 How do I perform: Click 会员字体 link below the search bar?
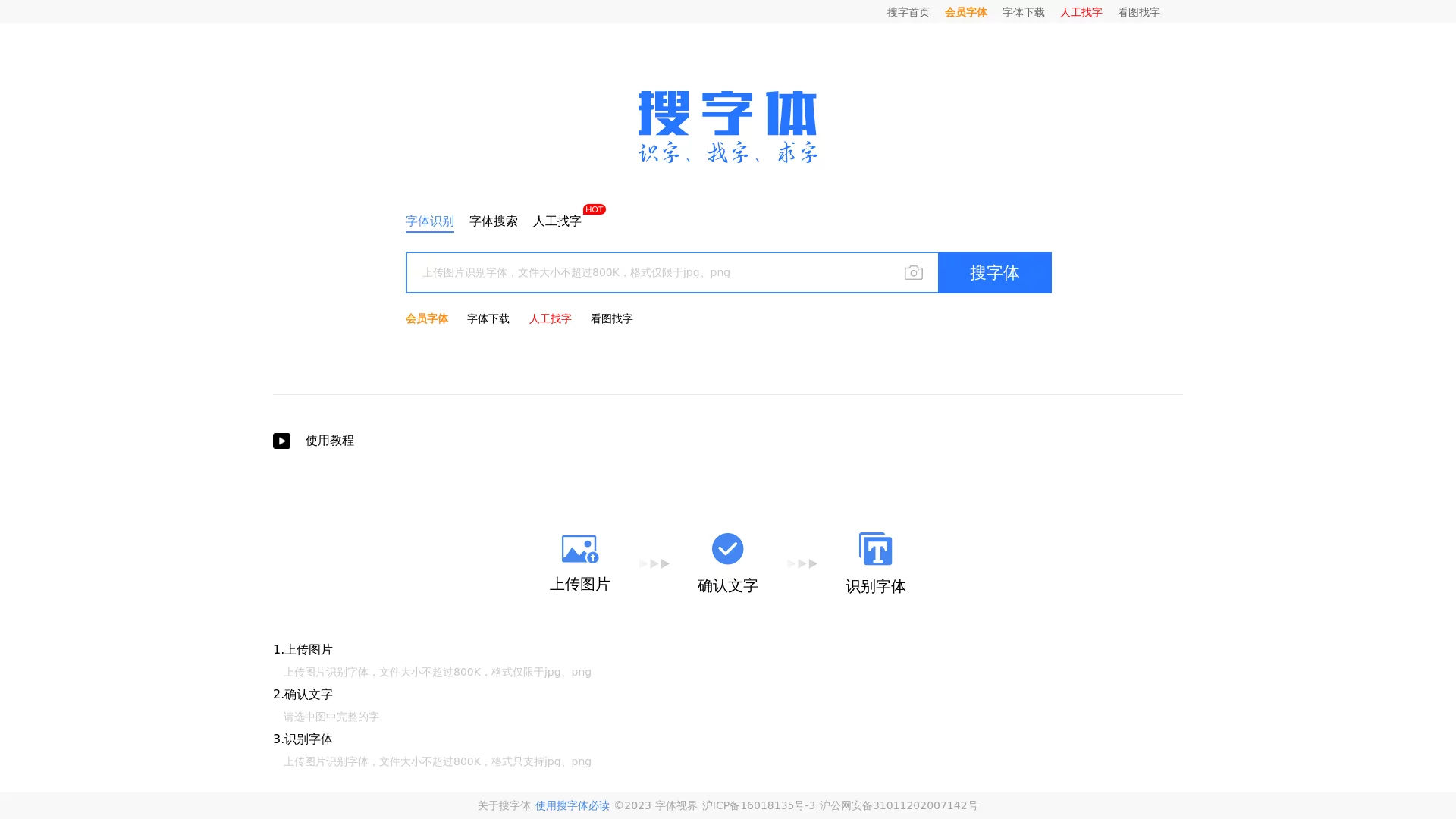(x=427, y=318)
